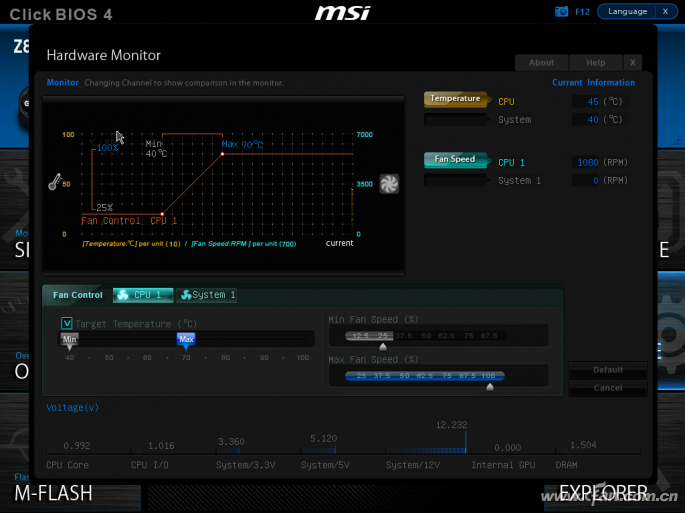This screenshot has width=685, height=513.
Task: Click the About button
Action: pos(541,62)
